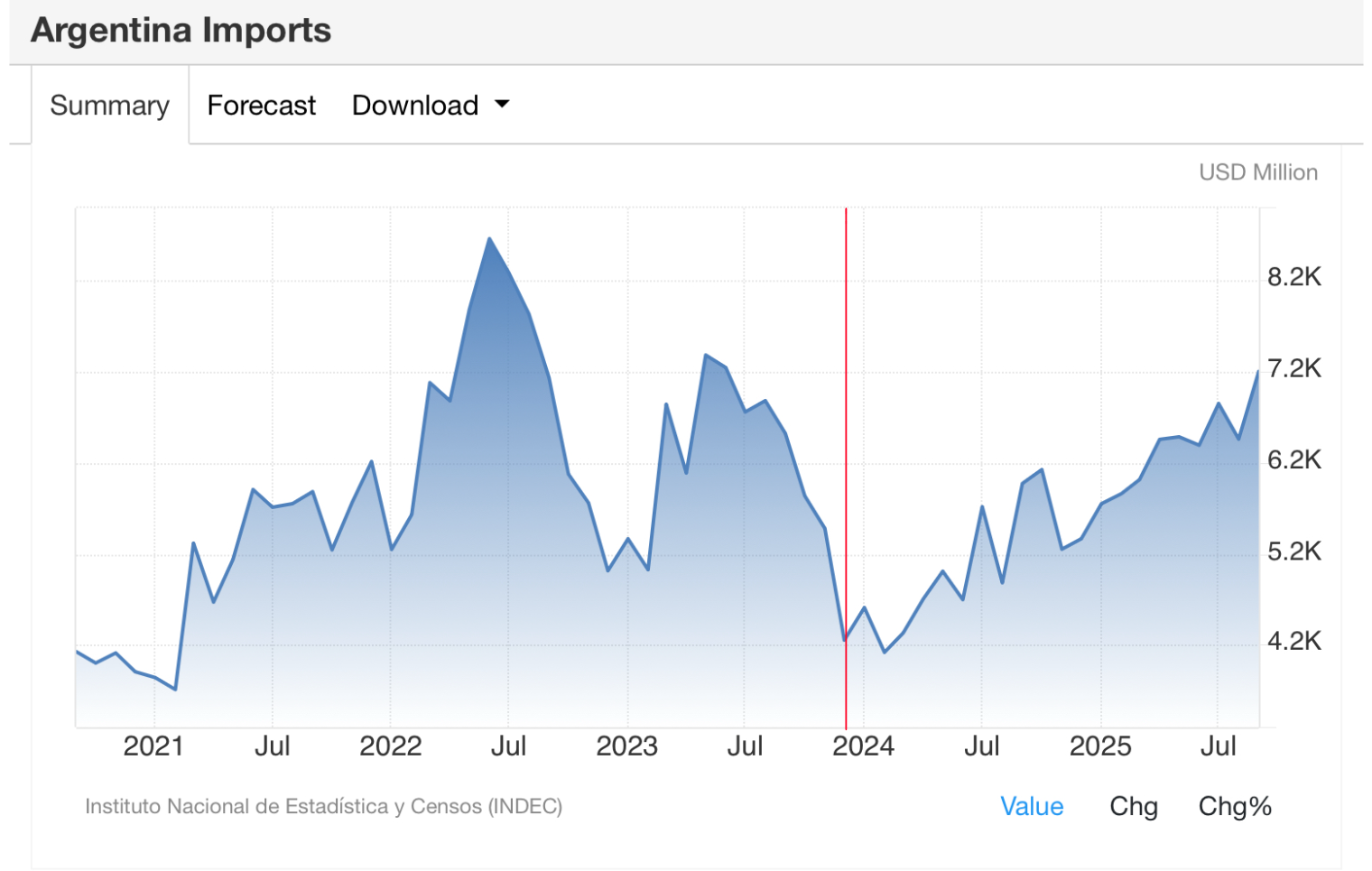Show data as Value

pos(1031,806)
